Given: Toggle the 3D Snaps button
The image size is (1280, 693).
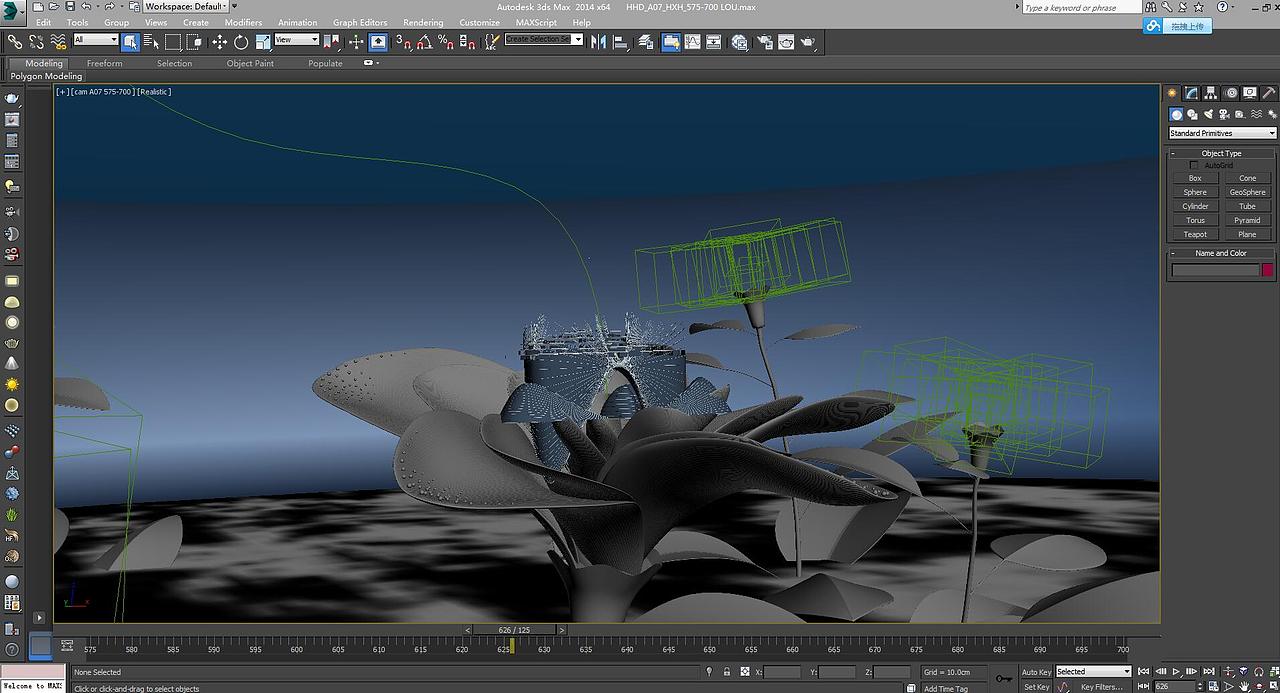Looking at the screenshot, I should [x=402, y=41].
